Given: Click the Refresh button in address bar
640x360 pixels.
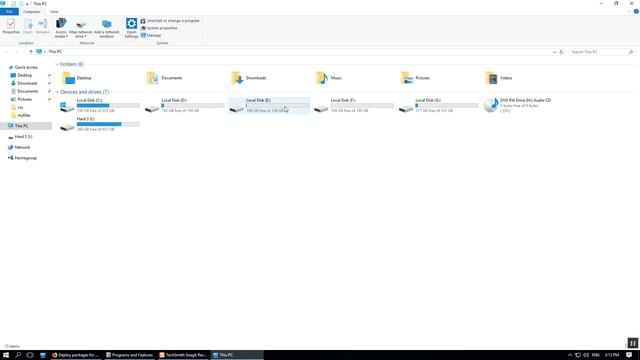Looking at the screenshot, I should [561, 52].
